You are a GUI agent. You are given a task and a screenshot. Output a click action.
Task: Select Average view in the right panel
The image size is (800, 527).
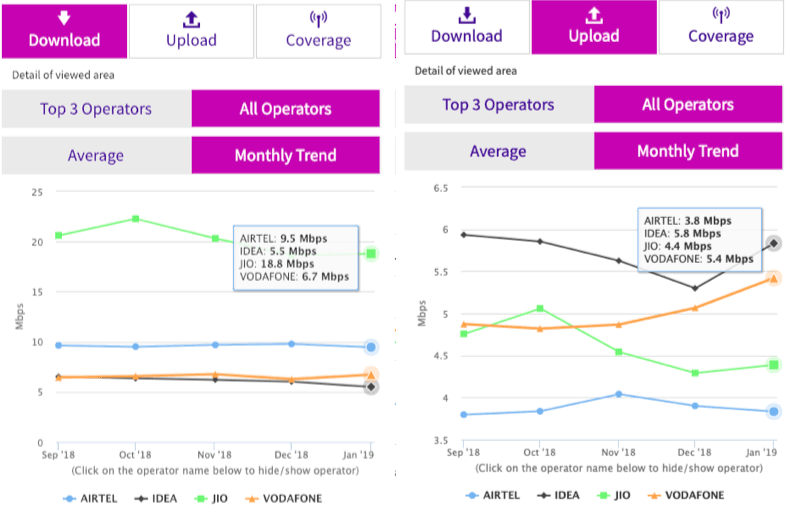coord(499,151)
